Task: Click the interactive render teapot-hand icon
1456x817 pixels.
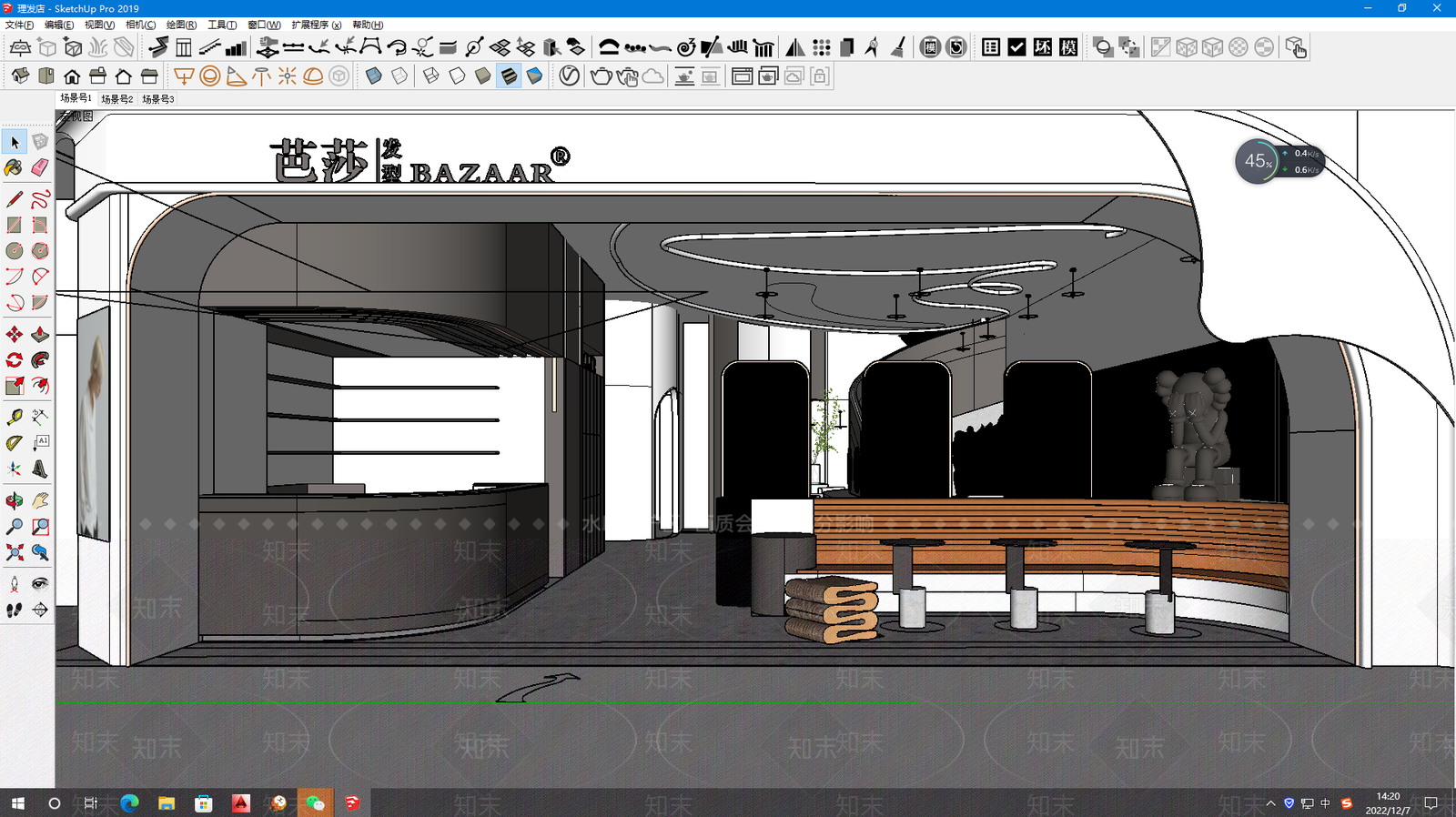Action: coord(627,76)
